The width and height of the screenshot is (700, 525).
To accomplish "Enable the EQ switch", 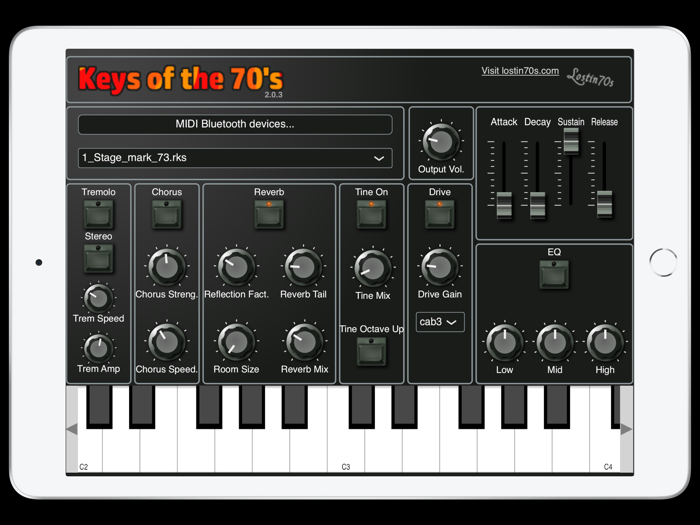I will pyautogui.click(x=554, y=275).
